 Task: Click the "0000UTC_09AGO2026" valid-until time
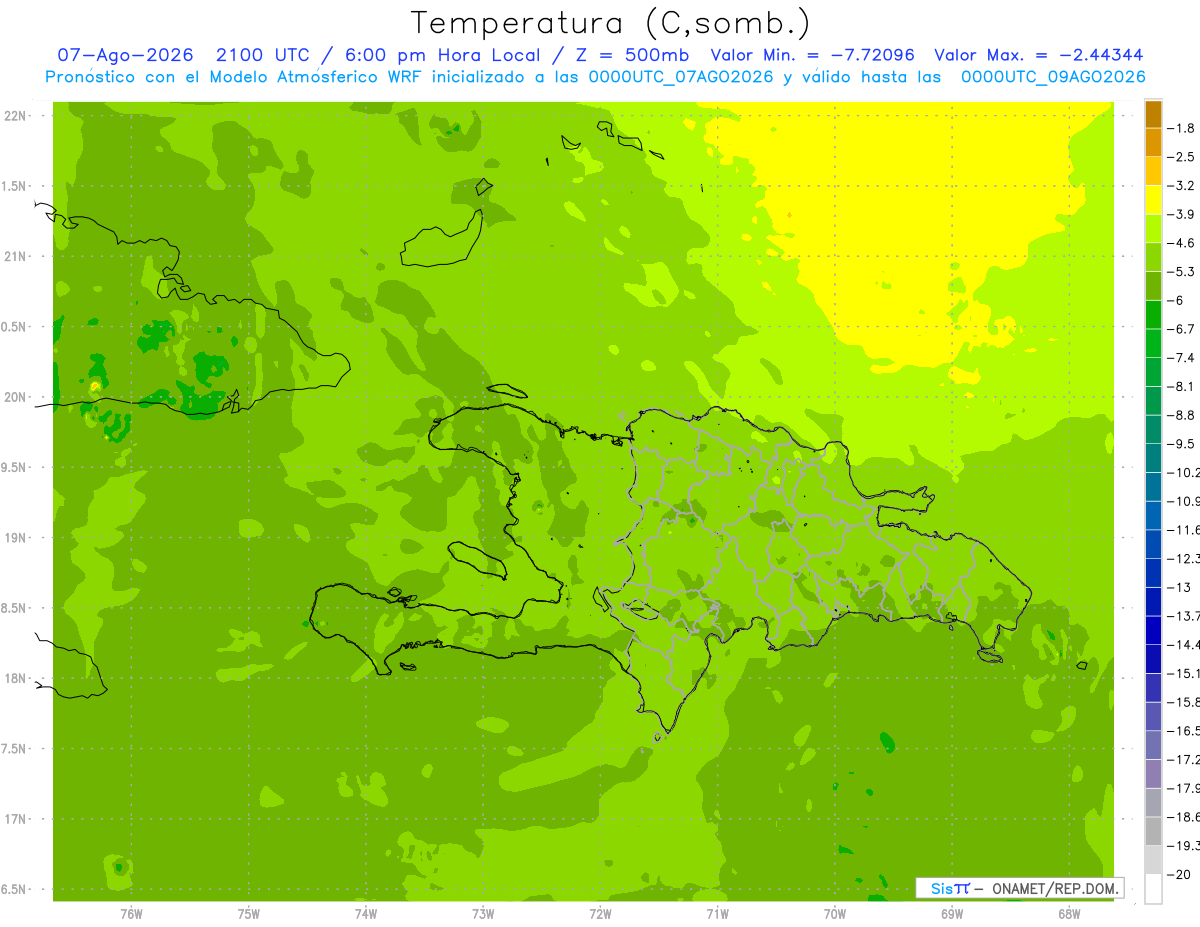coord(1053,77)
